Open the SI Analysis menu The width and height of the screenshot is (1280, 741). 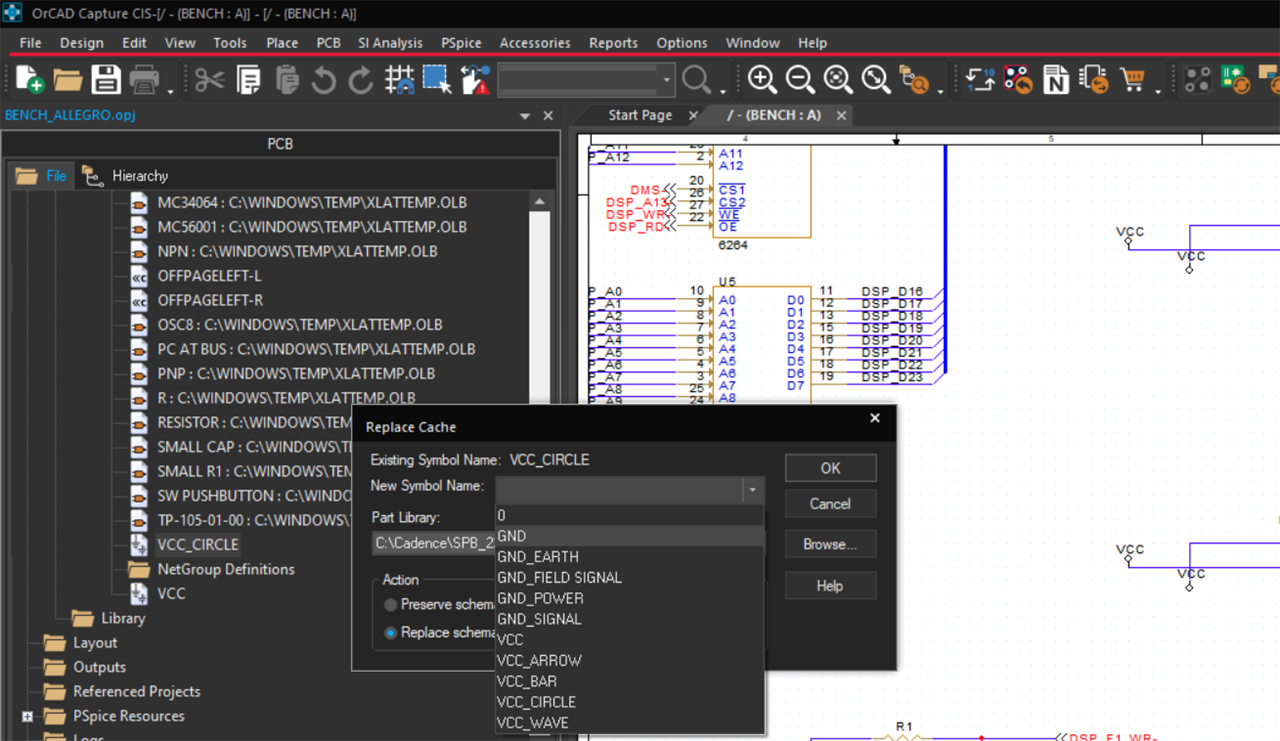390,43
